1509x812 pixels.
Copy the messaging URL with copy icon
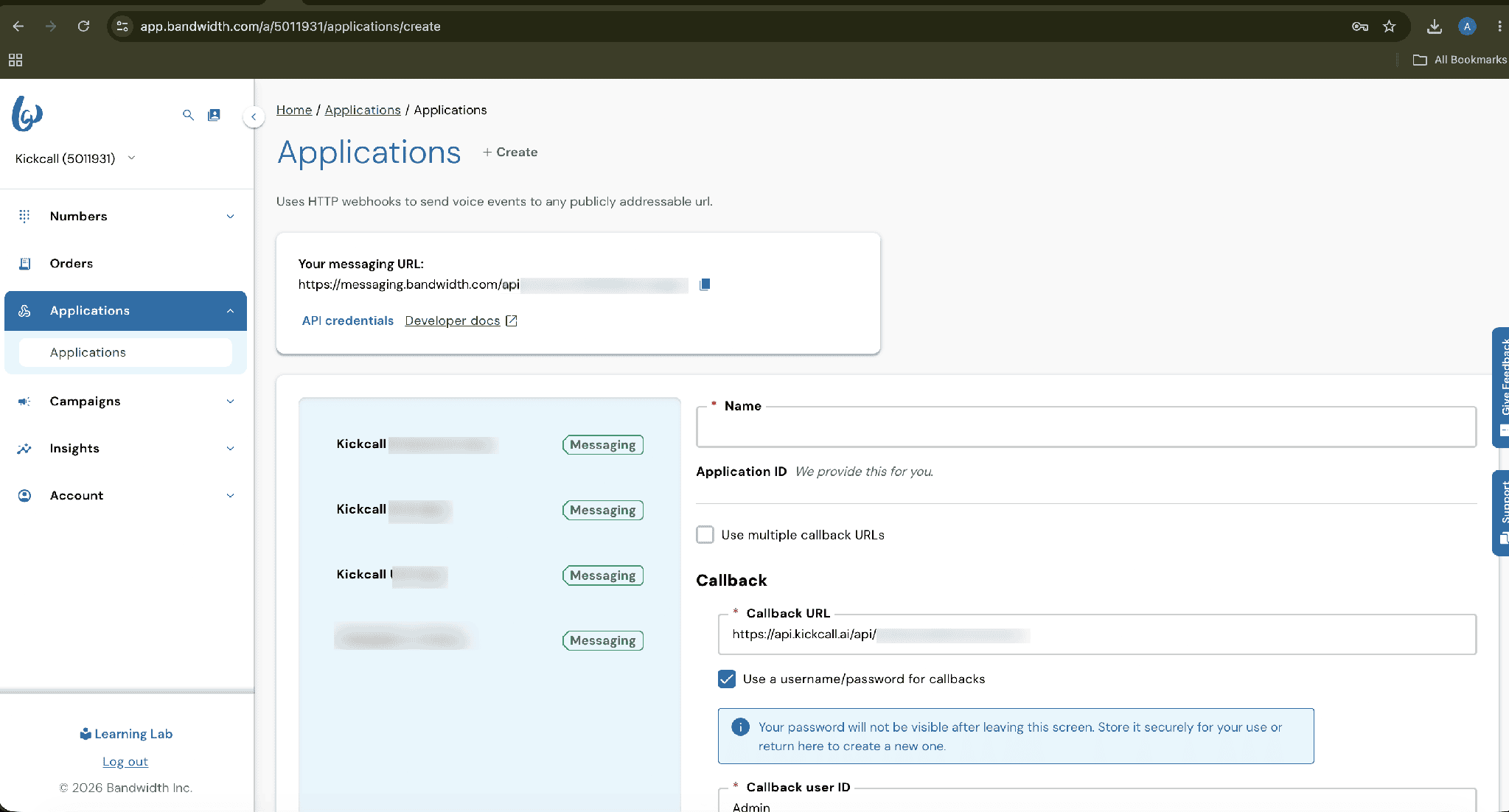tap(705, 284)
